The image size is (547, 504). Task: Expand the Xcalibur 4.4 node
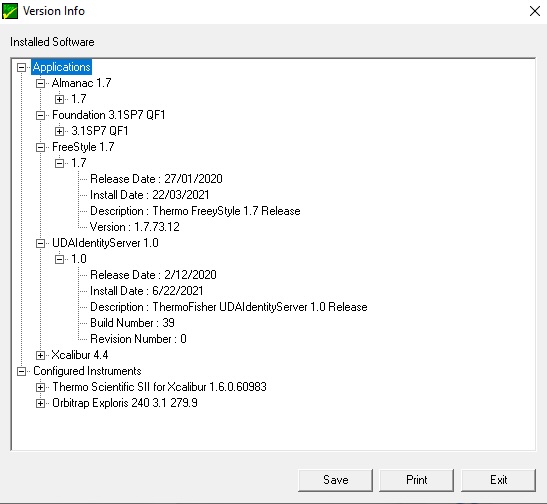pyautogui.click(x=40, y=355)
